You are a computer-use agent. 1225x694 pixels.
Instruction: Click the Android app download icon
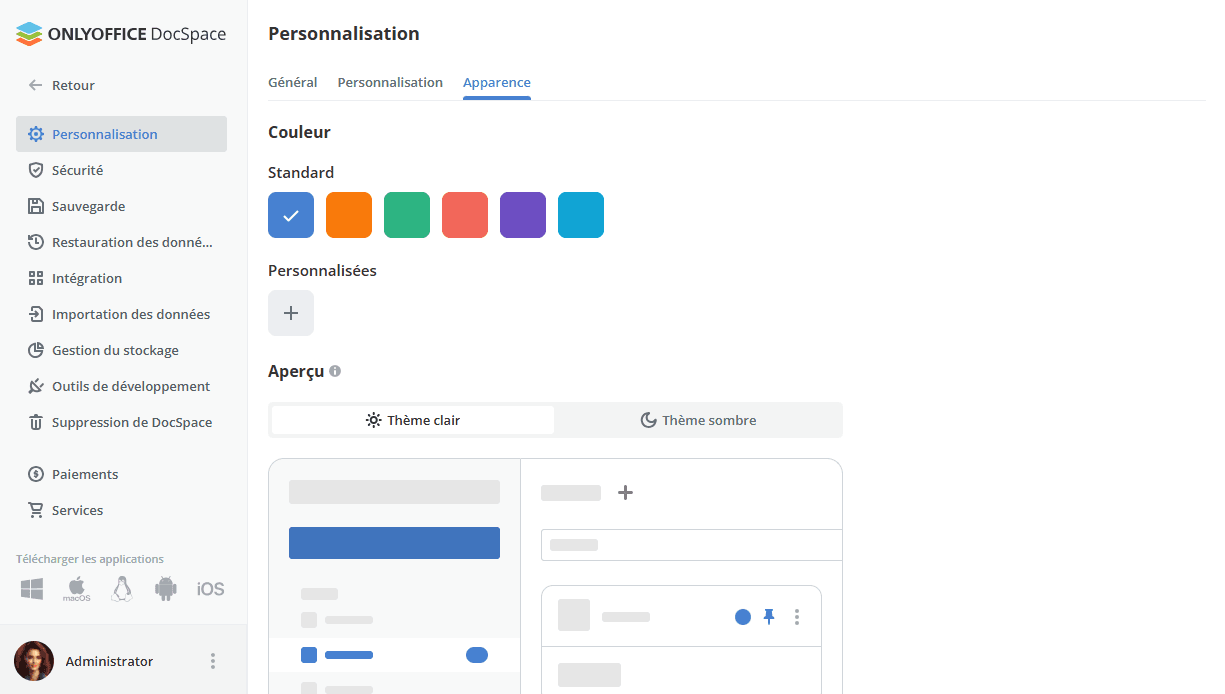[166, 589]
